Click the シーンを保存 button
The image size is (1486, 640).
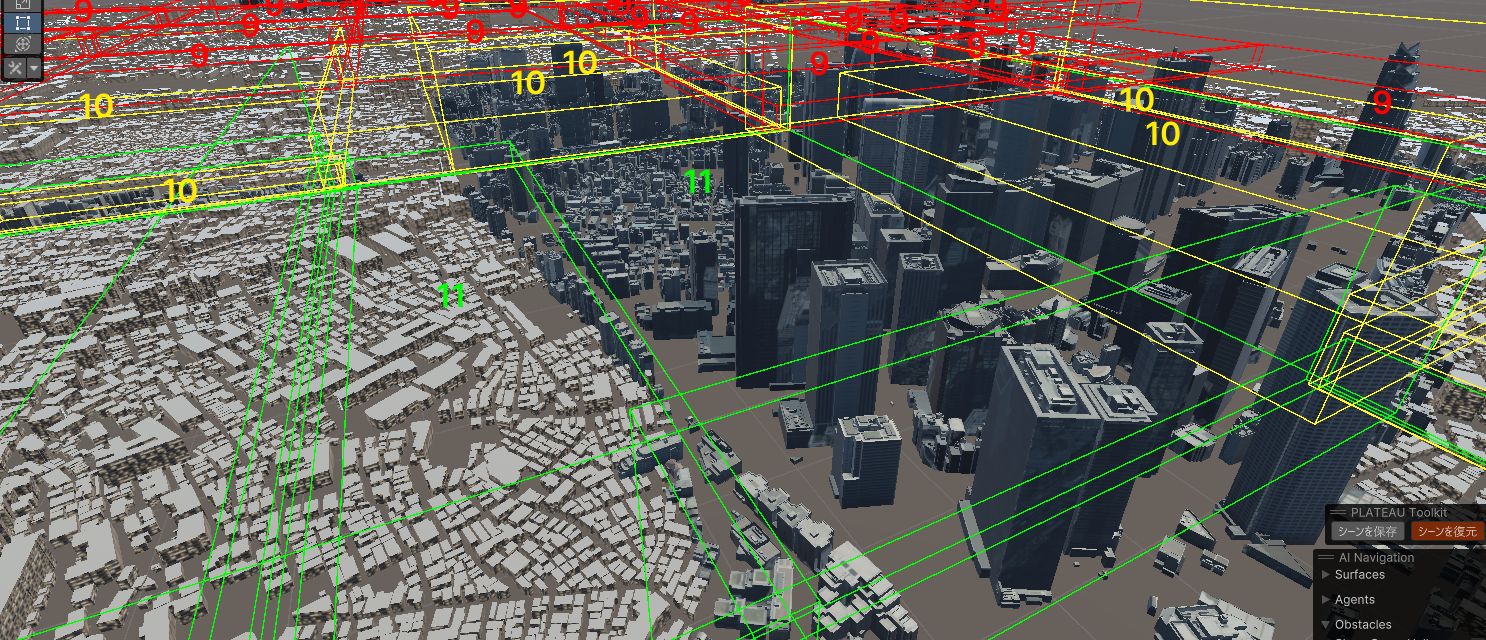point(1367,531)
